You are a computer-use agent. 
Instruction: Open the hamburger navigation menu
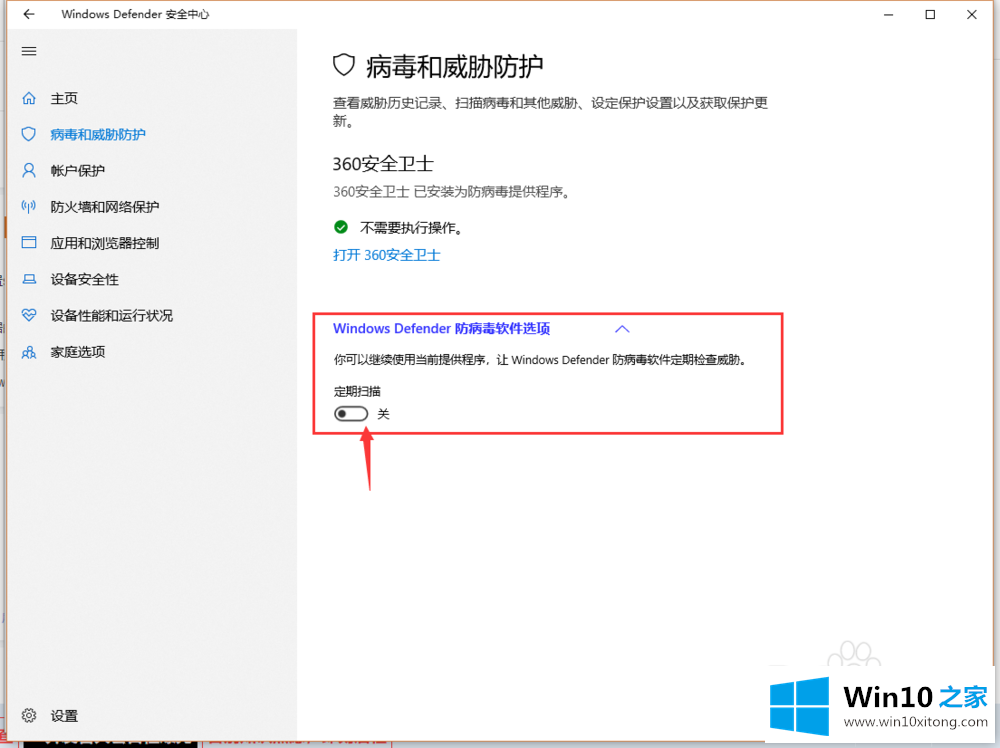(x=29, y=51)
